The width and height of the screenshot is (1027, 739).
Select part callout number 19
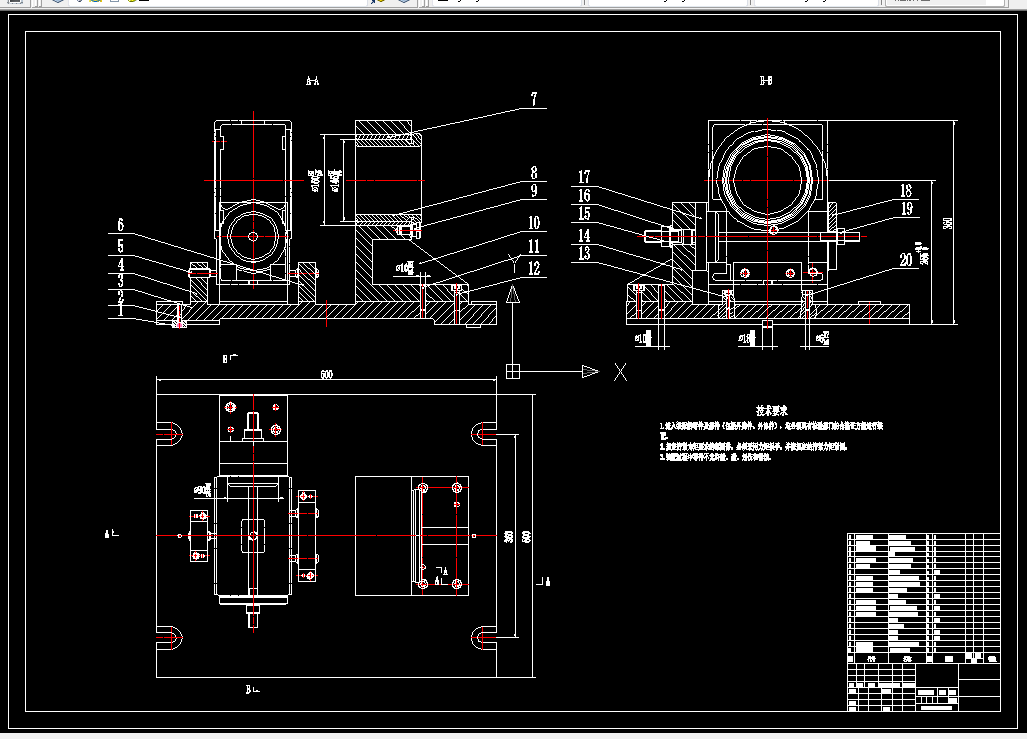pos(906,209)
